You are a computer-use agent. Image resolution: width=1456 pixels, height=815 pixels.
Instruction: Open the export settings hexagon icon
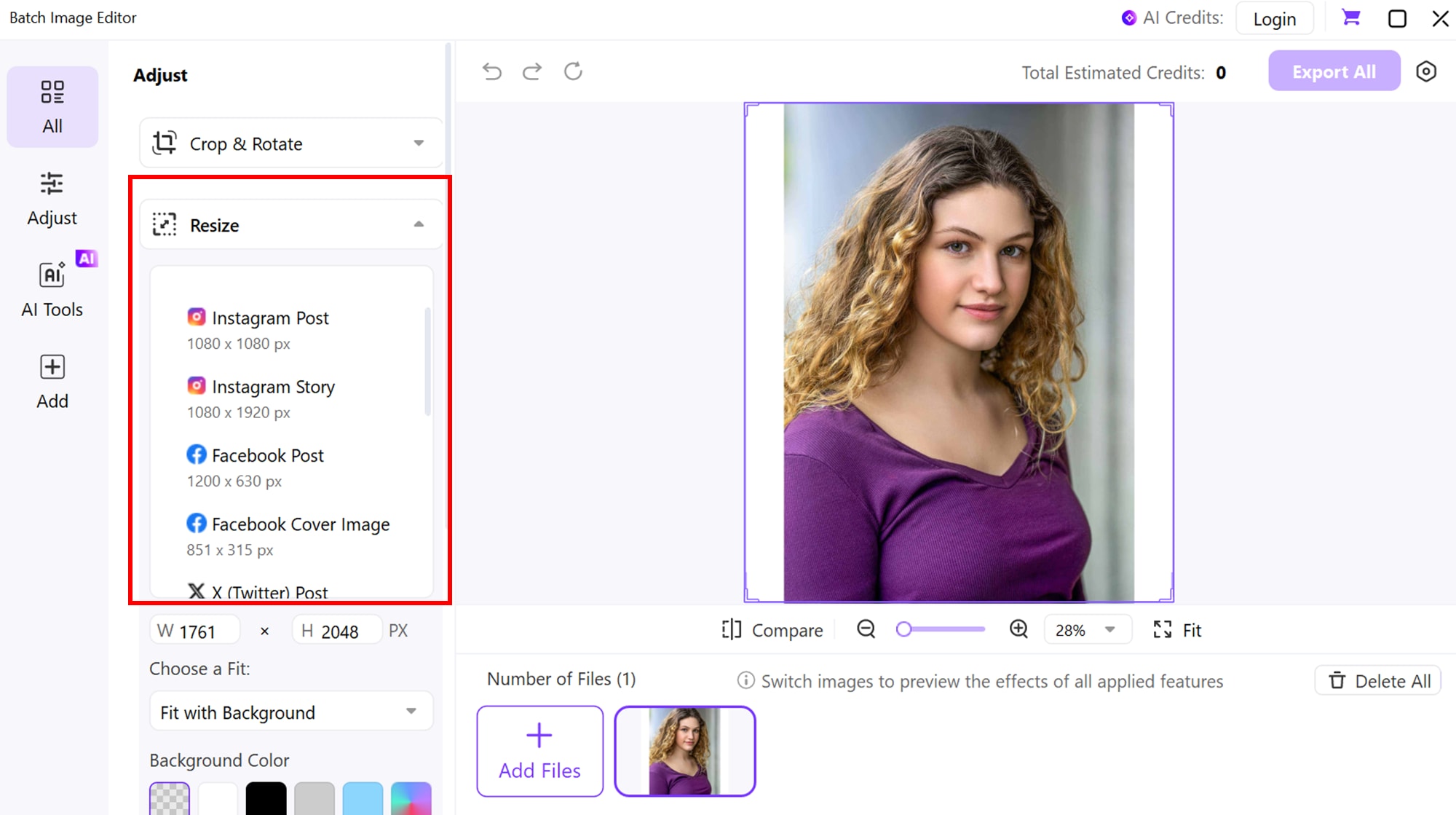(1425, 71)
